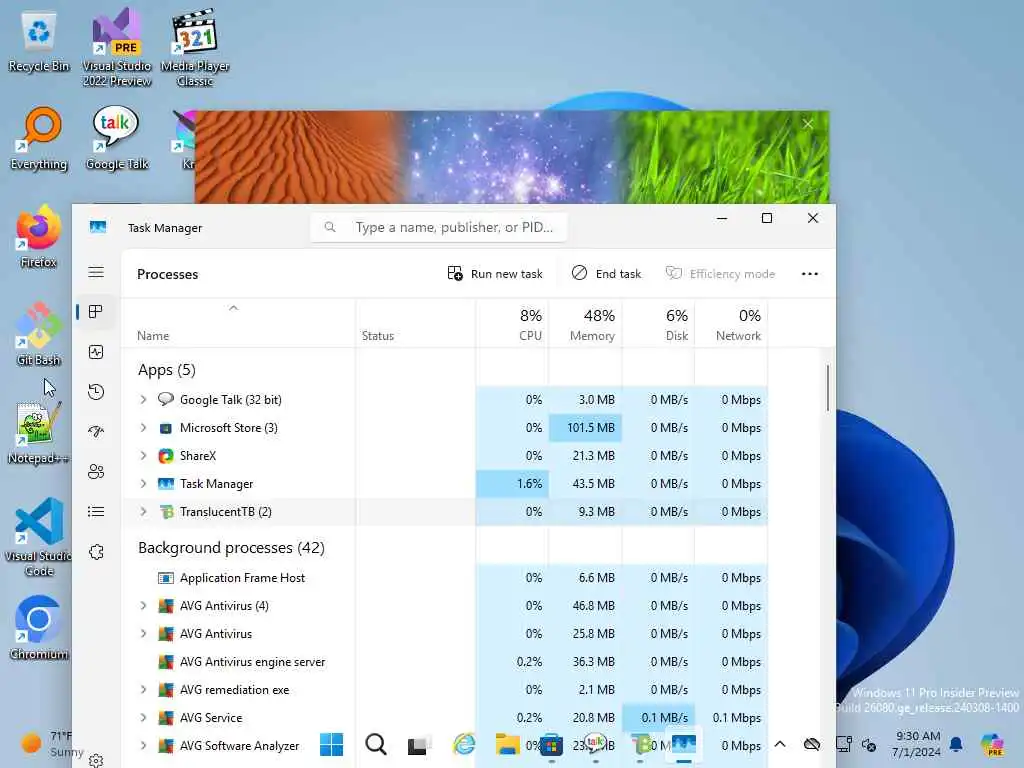1024x768 pixels.
Task: Switch to the Processes page icon
Action: pyautogui.click(x=96, y=312)
